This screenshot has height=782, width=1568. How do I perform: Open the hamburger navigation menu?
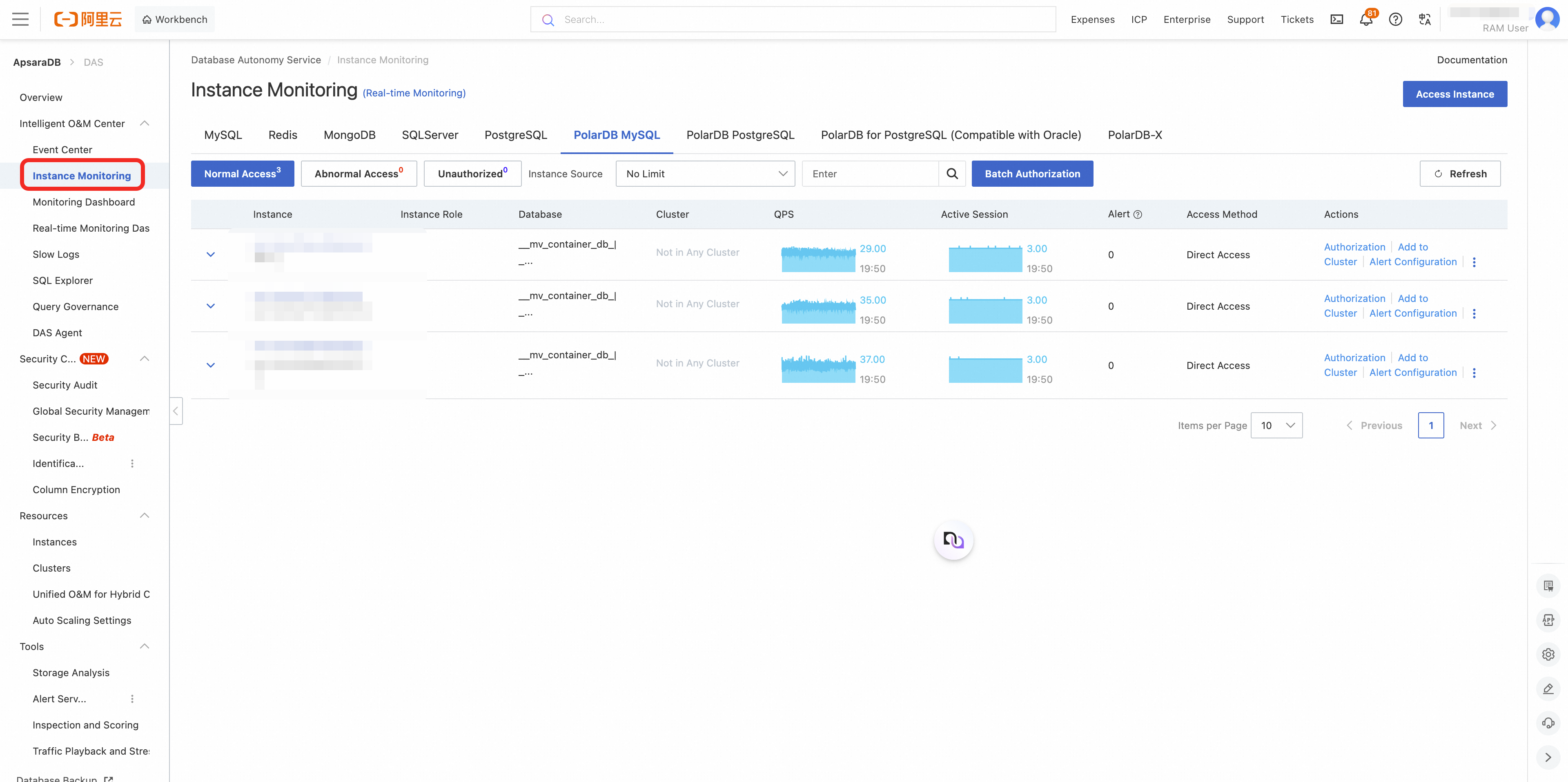coord(20,20)
